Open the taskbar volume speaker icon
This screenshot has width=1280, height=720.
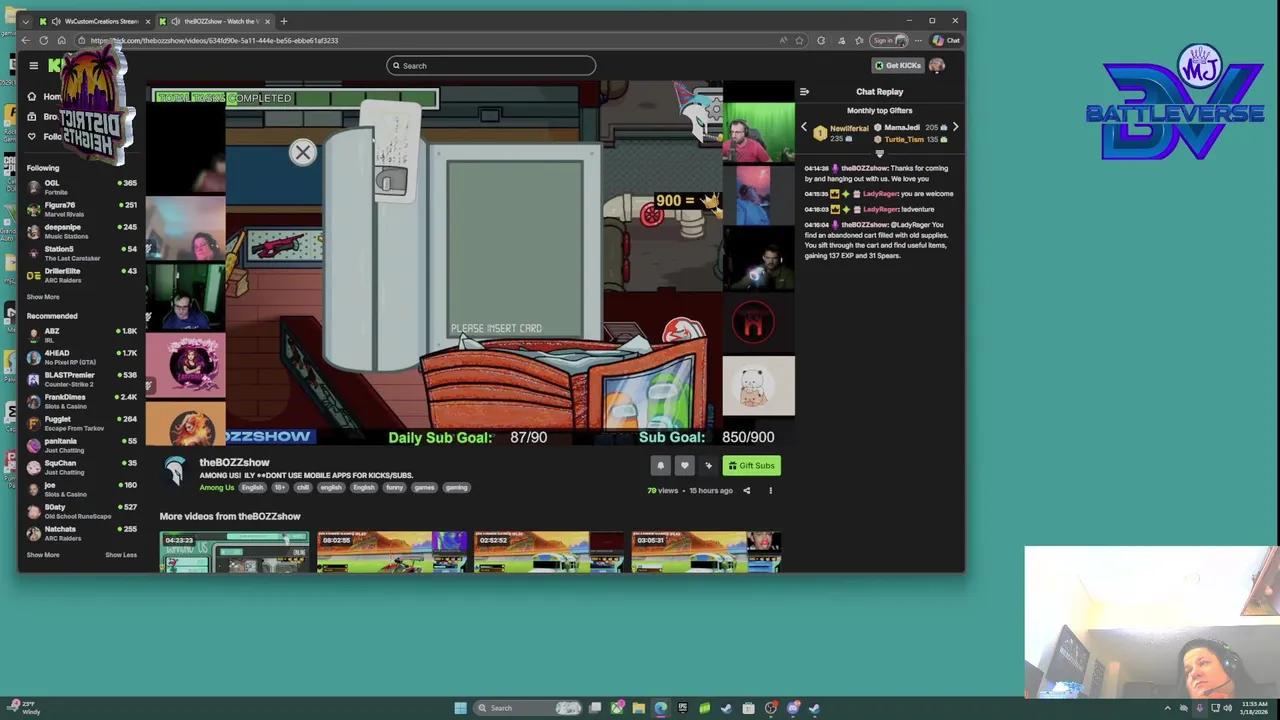tap(1227, 708)
